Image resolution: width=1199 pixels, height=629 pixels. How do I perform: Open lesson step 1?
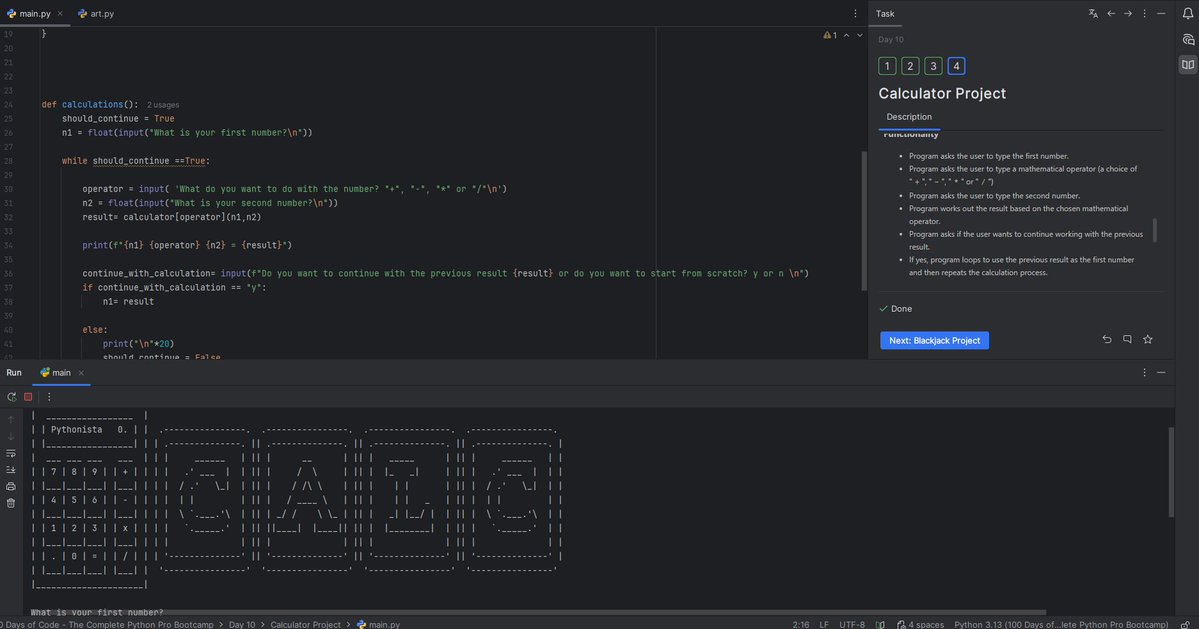887,66
